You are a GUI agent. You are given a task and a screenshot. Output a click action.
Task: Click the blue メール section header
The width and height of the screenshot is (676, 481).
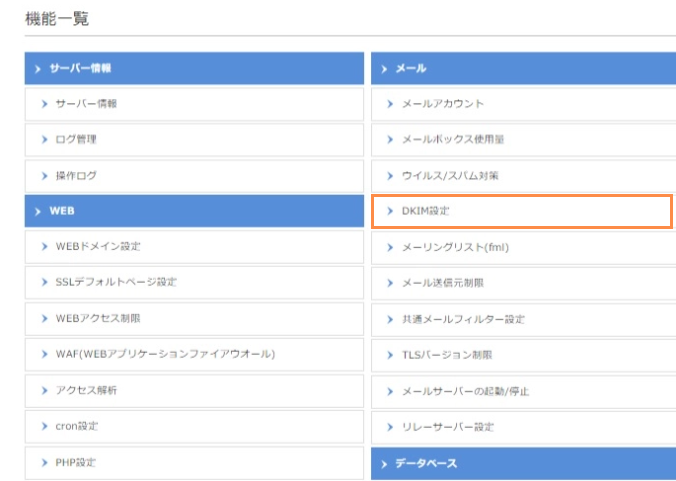pos(523,68)
